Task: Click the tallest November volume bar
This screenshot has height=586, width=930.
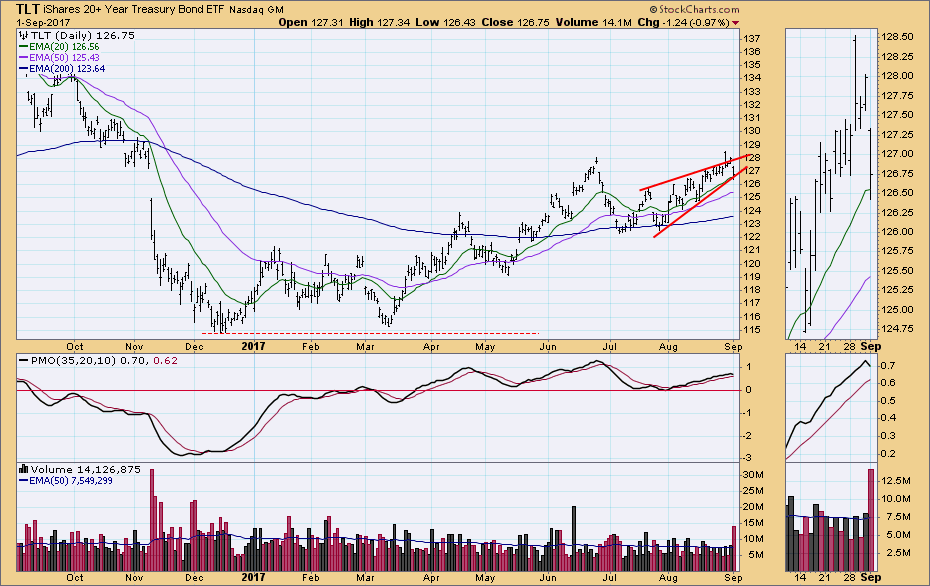Action: pos(152,518)
